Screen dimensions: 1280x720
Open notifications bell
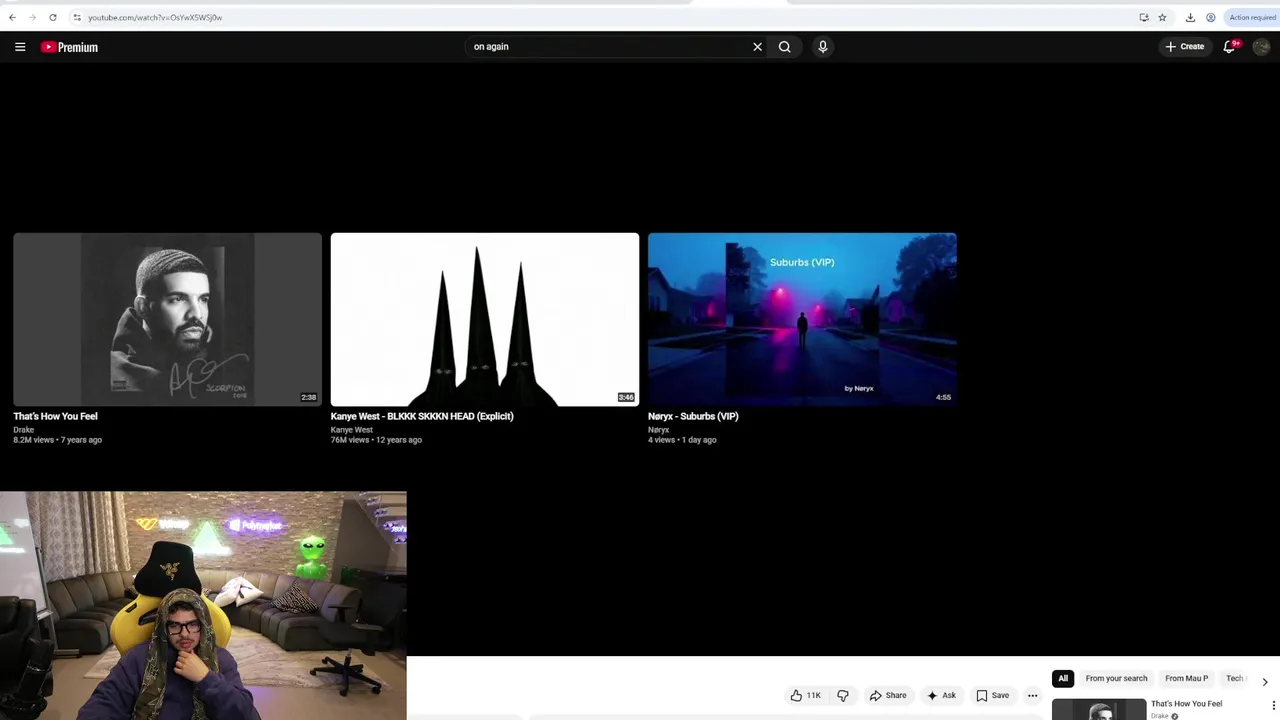(1229, 47)
